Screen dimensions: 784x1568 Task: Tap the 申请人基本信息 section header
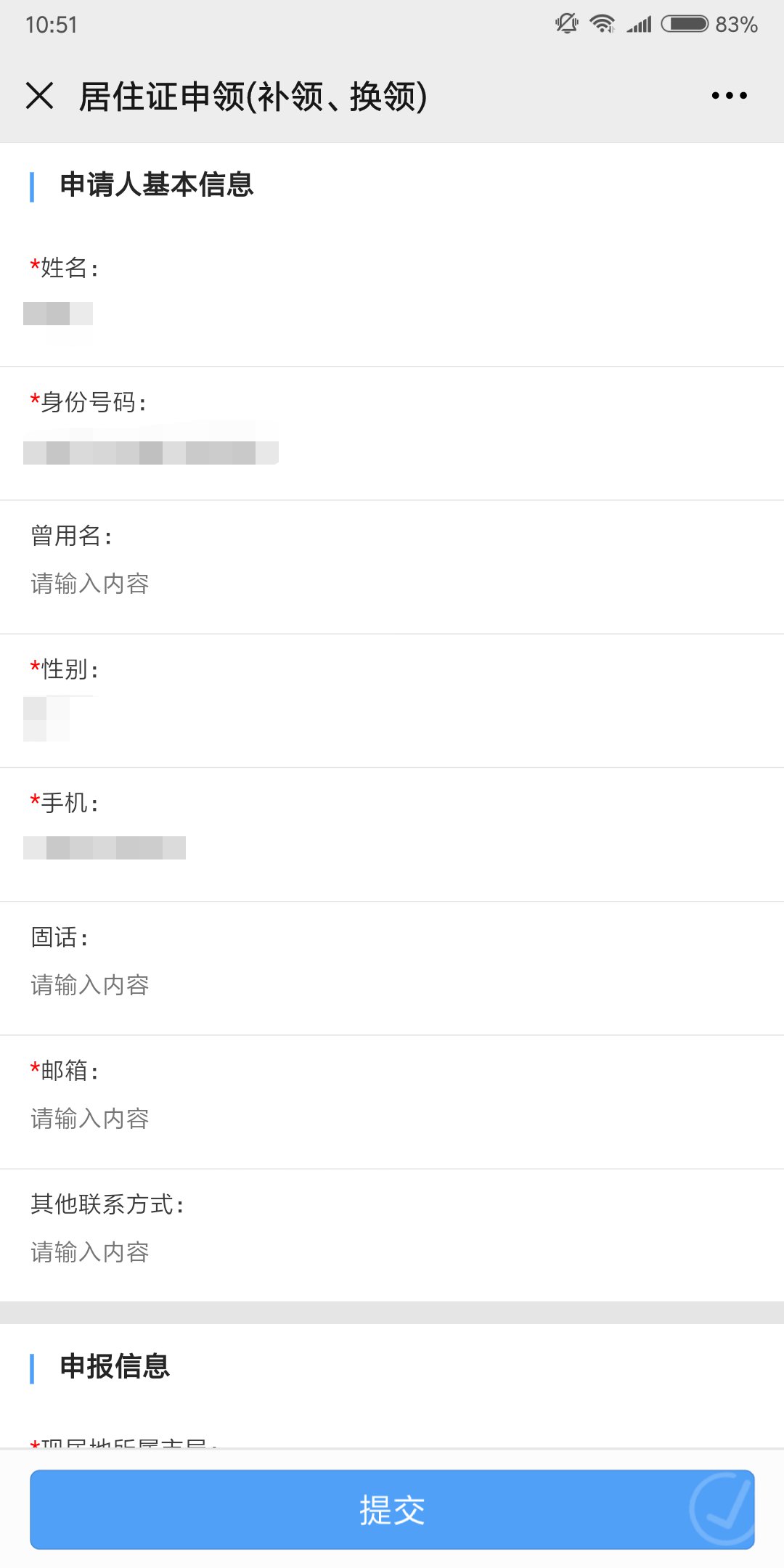[157, 185]
